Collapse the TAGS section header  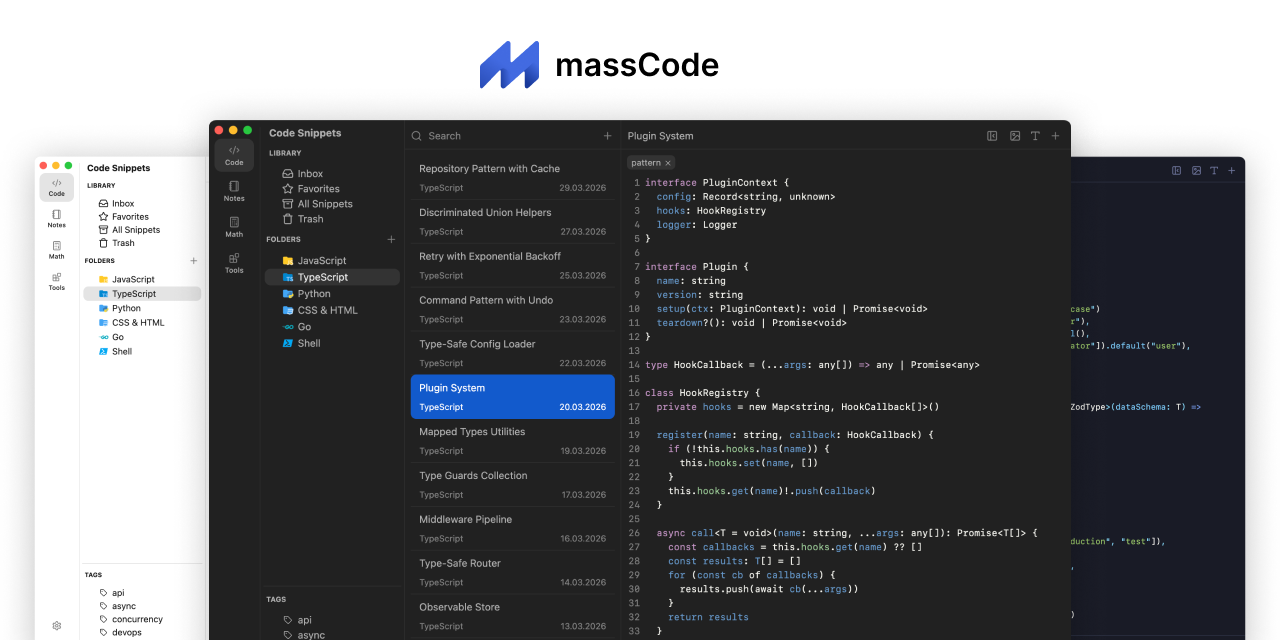(x=277, y=599)
